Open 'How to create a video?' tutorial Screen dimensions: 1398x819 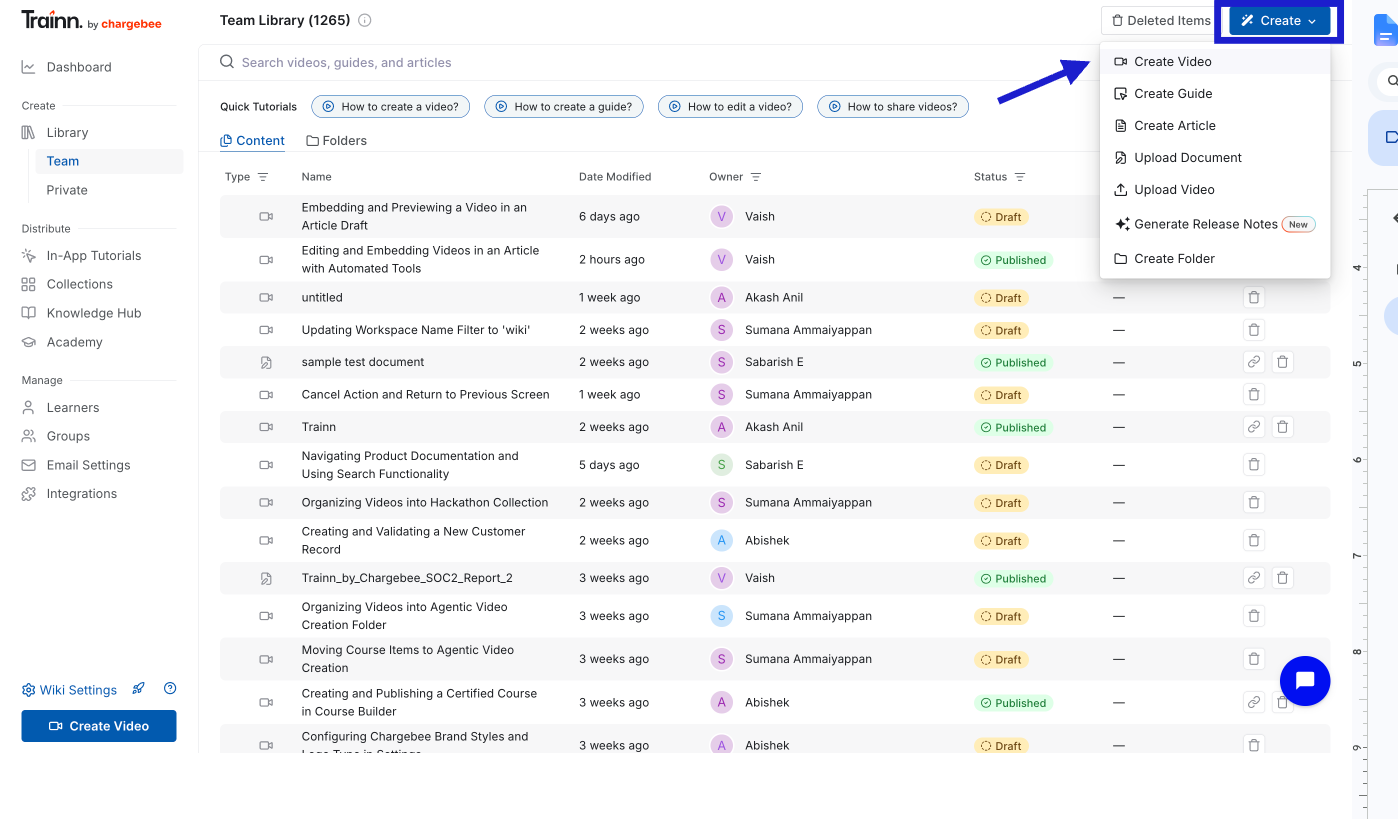(x=391, y=106)
